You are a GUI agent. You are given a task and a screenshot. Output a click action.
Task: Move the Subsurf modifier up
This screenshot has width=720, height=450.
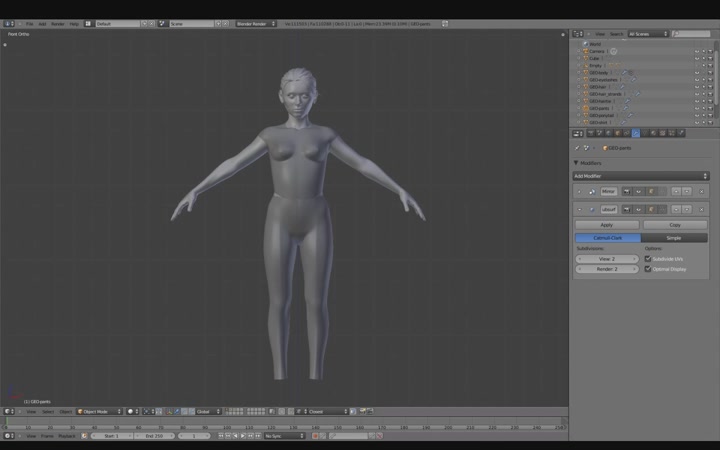(x=676, y=209)
